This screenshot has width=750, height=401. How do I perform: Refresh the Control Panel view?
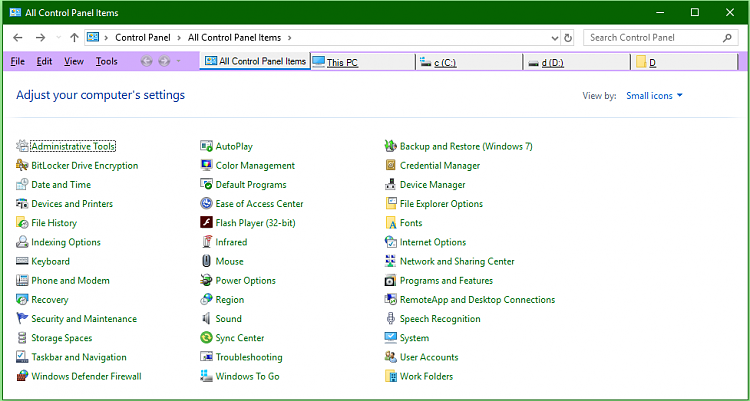tap(568, 38)
